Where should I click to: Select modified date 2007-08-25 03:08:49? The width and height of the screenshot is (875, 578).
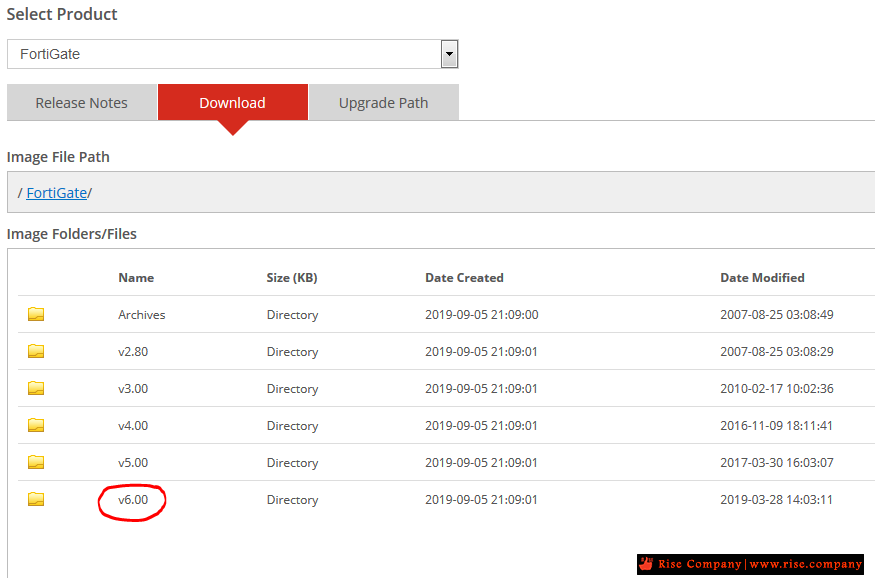click(777, 315)
